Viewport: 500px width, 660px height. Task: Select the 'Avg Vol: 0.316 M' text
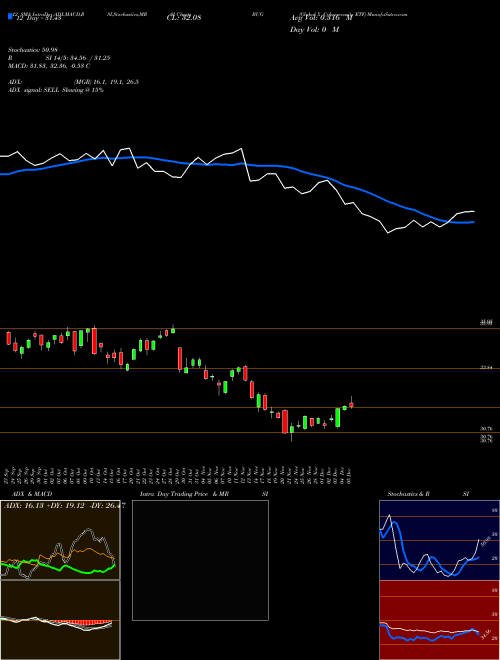(321, 18)
